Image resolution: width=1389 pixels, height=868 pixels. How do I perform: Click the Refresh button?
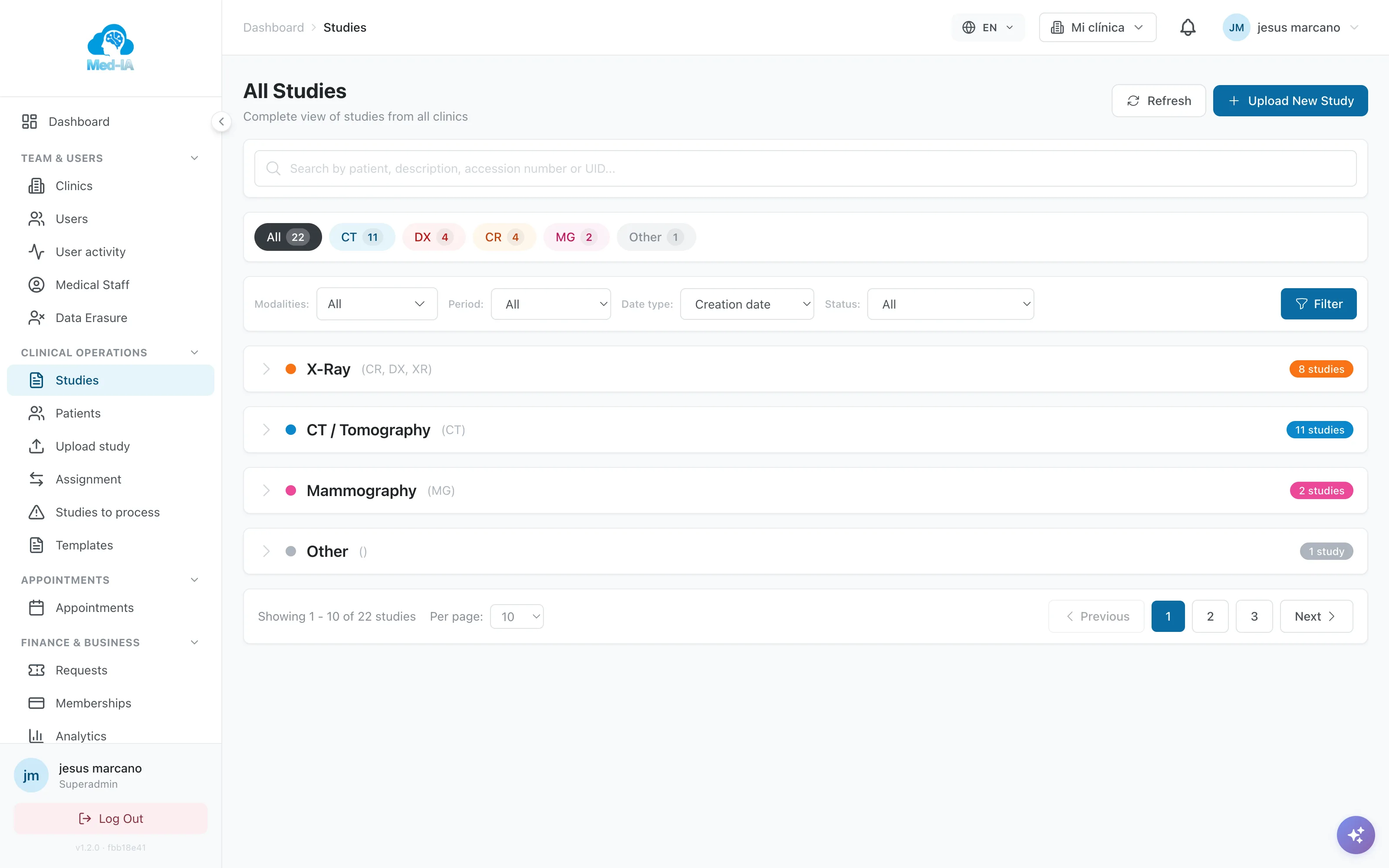pos(1158,101)
